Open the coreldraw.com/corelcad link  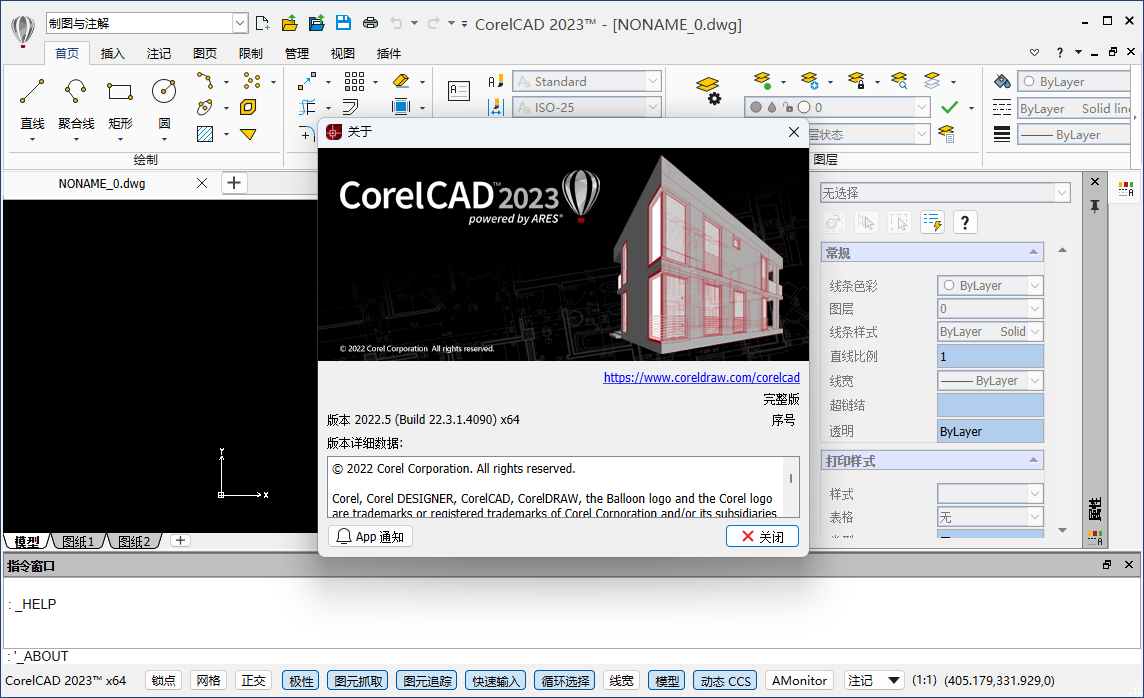click(x=701, y=377)
